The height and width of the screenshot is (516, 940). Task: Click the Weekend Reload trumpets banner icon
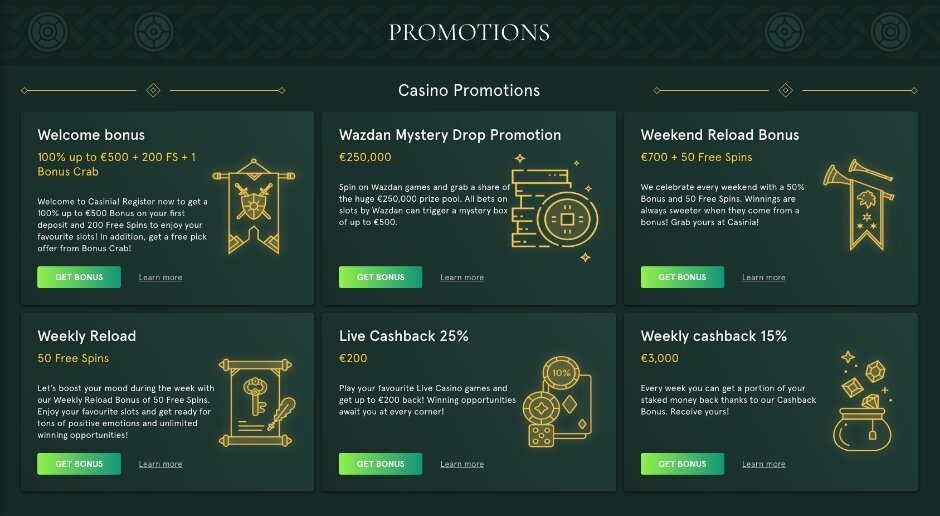856,205
